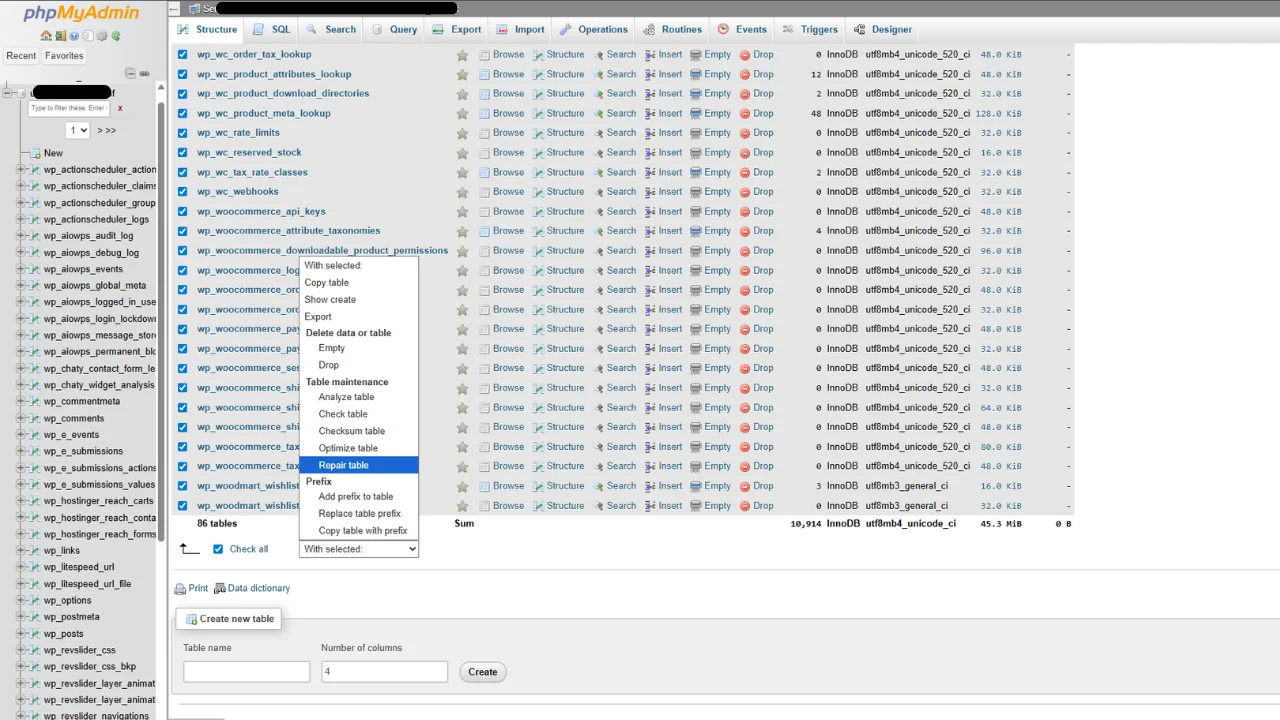This screenshot has height=720, width=1280.
Task: Click Structure icon in wp_wc_product_download_directories row
Action: tap(538, 94)
